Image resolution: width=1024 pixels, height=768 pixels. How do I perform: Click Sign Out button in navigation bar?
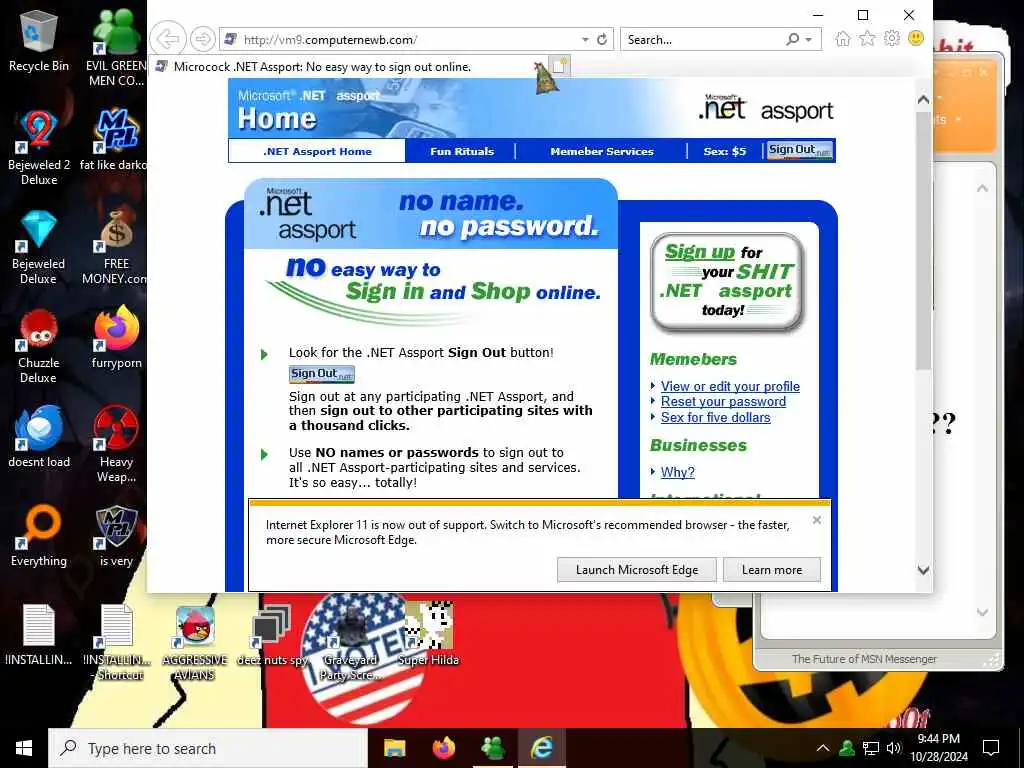pyautogui.click(x=800, y=150)
